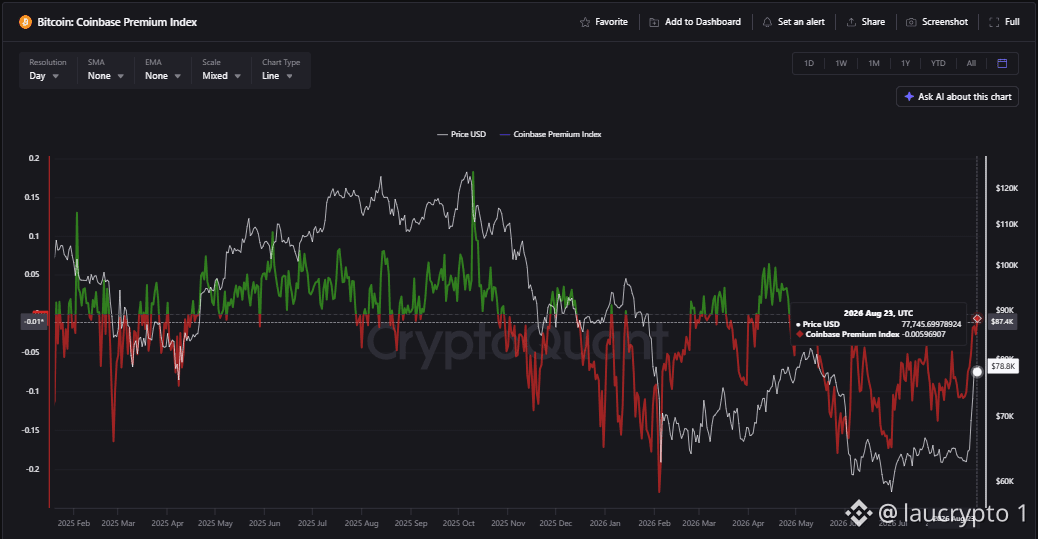The height and width of the screenshot is (539, 1038).
Task: Click the 2026 Feb x-axis label
Action: (654, 523)
